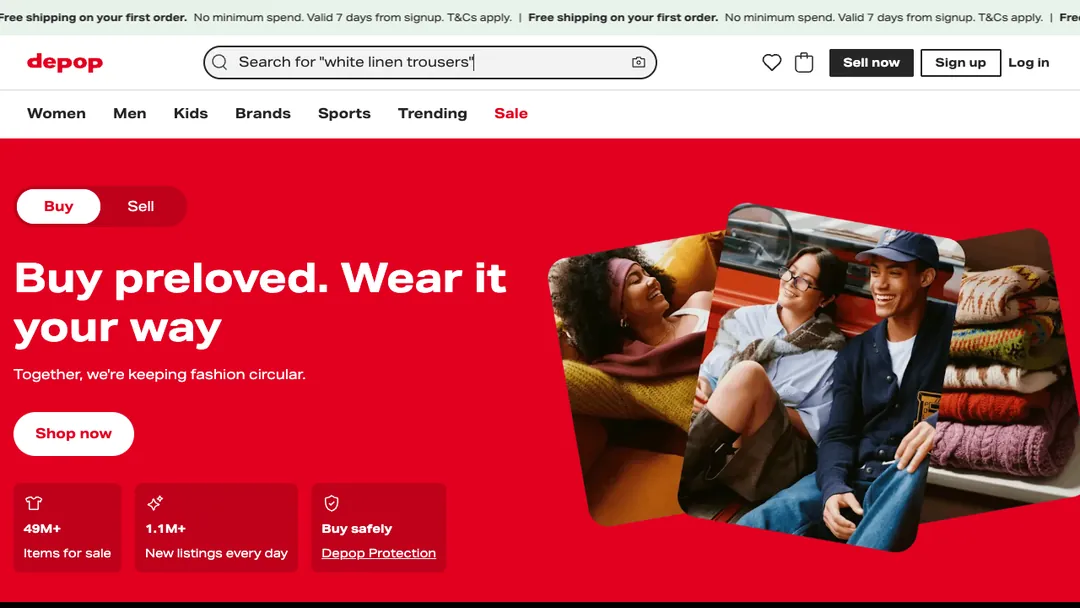Go to the Sale section

(x=511, y=114)
